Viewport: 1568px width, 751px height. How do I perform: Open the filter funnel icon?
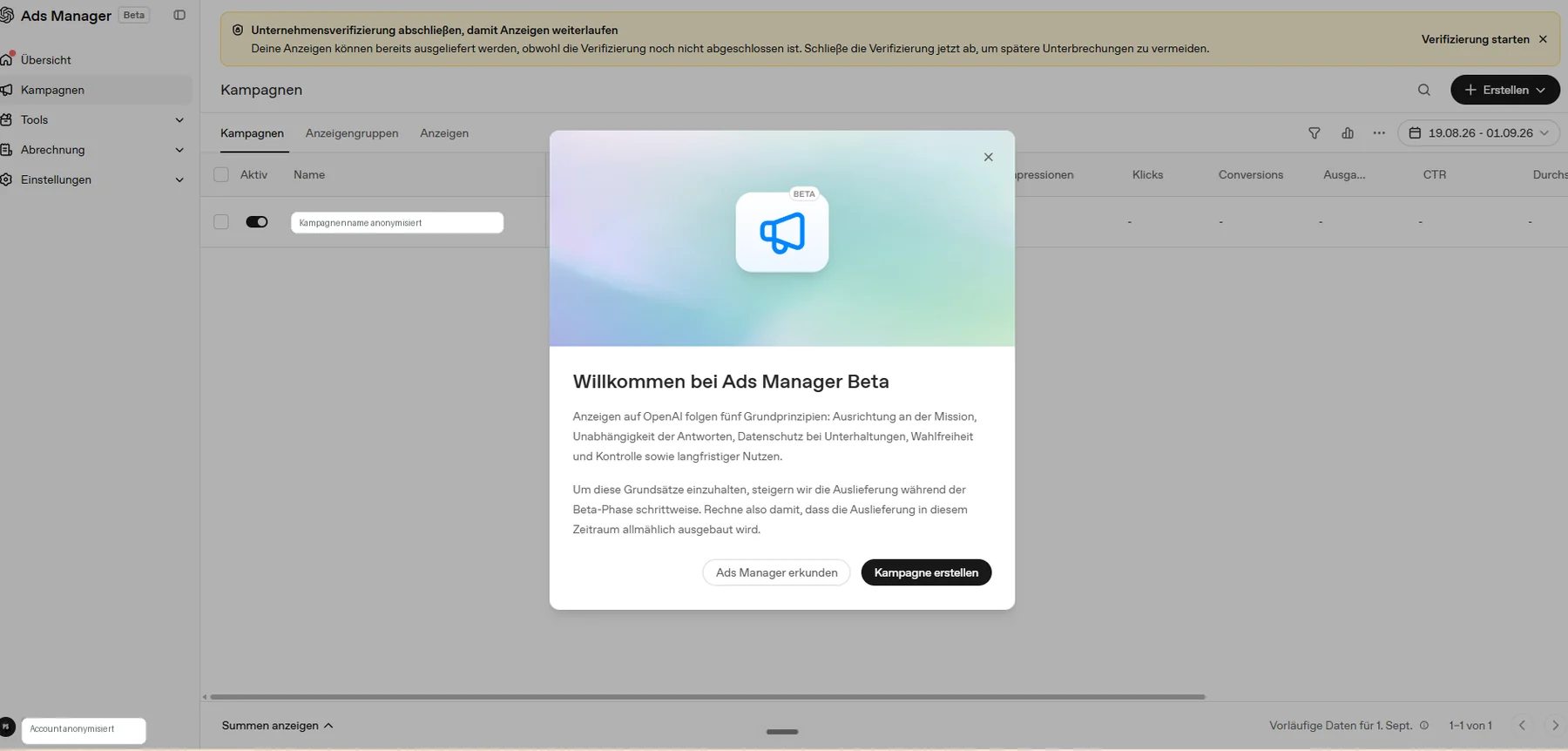pyautogui.click(x=1315, y=133)
